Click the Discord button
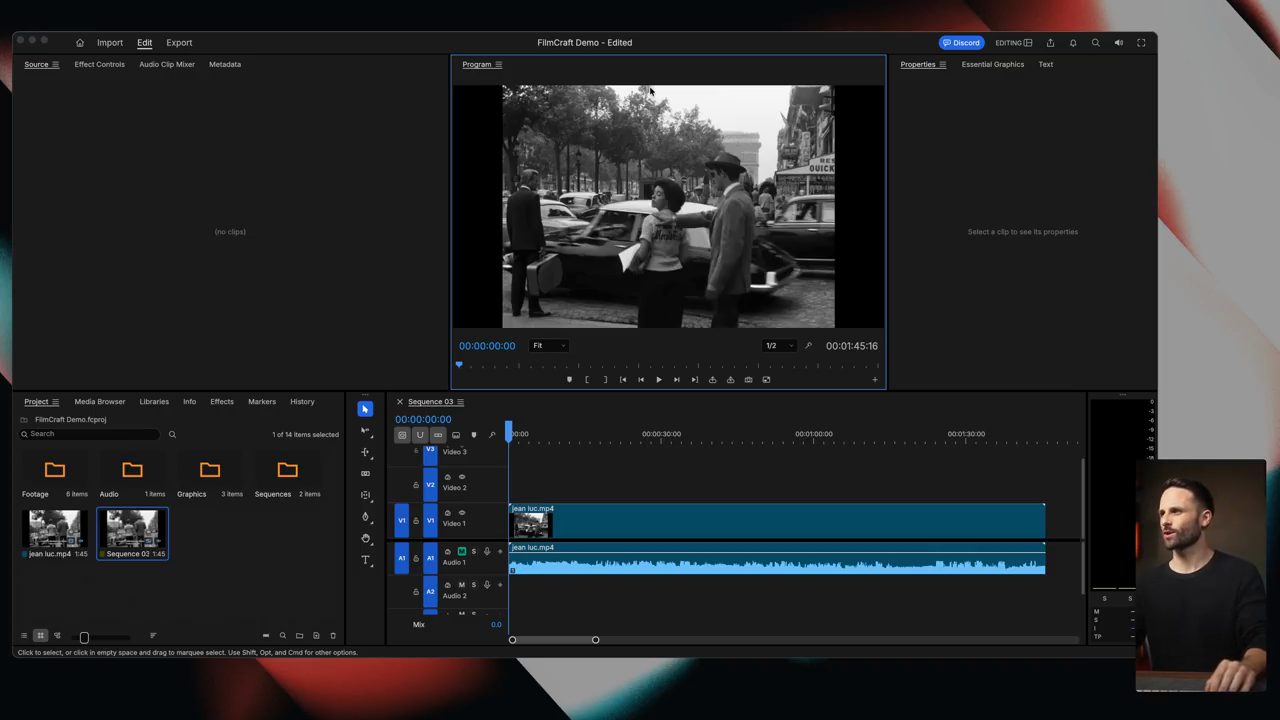 pos(961,43)
